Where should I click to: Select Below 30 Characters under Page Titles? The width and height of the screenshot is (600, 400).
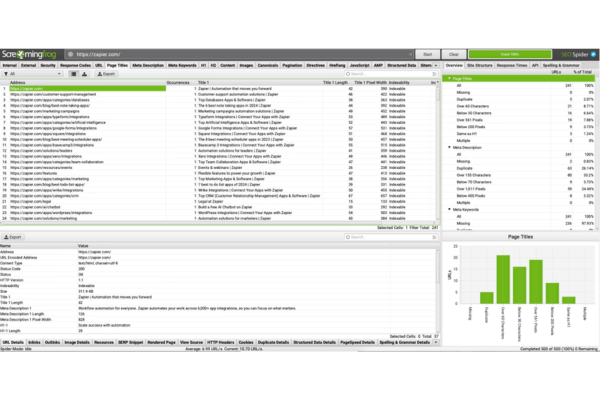(x=519, y=113)
